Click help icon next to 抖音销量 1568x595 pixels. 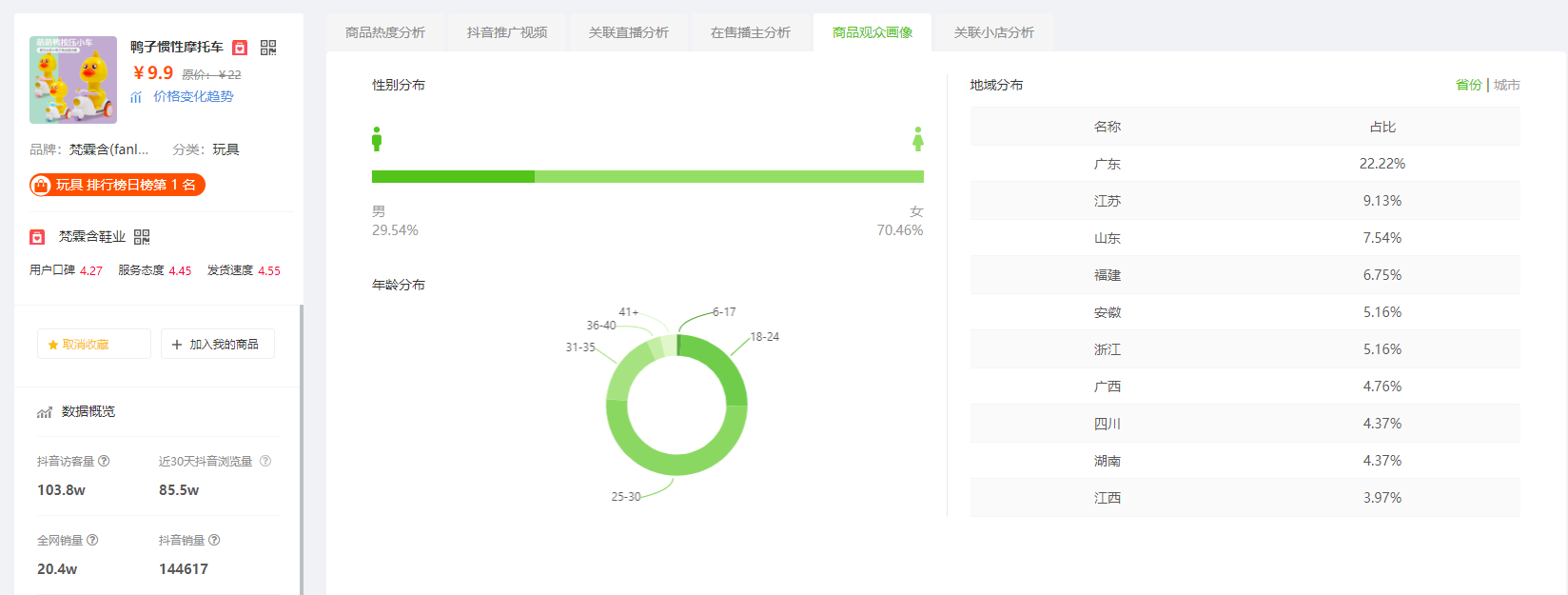point(214,540)
